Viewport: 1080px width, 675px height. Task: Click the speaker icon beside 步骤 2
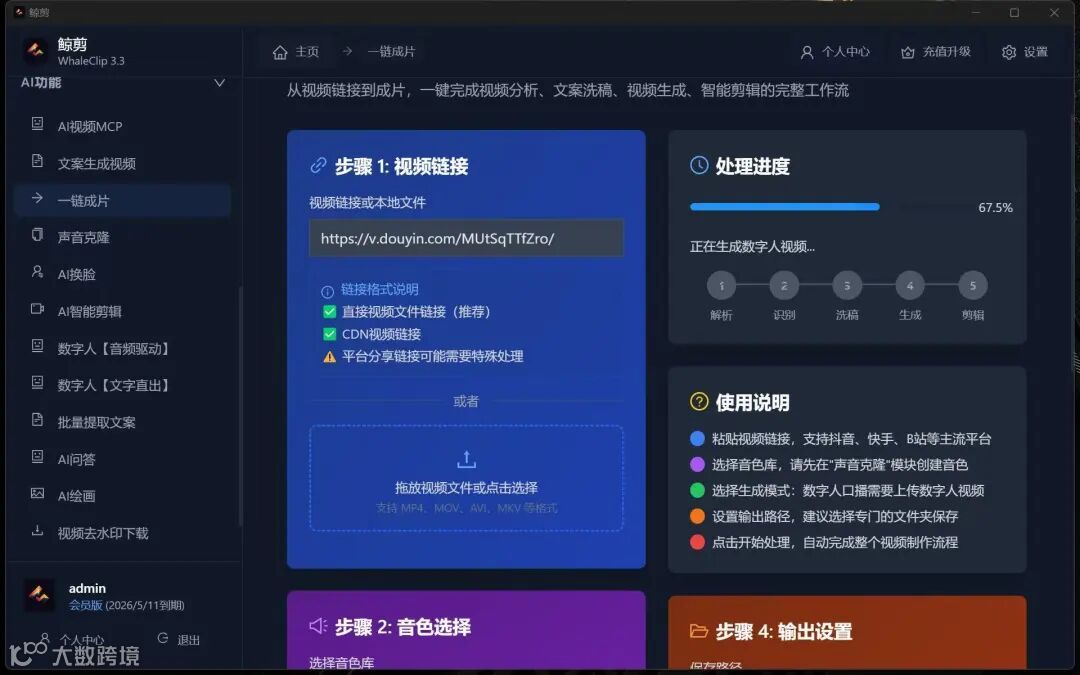point(318,626)
